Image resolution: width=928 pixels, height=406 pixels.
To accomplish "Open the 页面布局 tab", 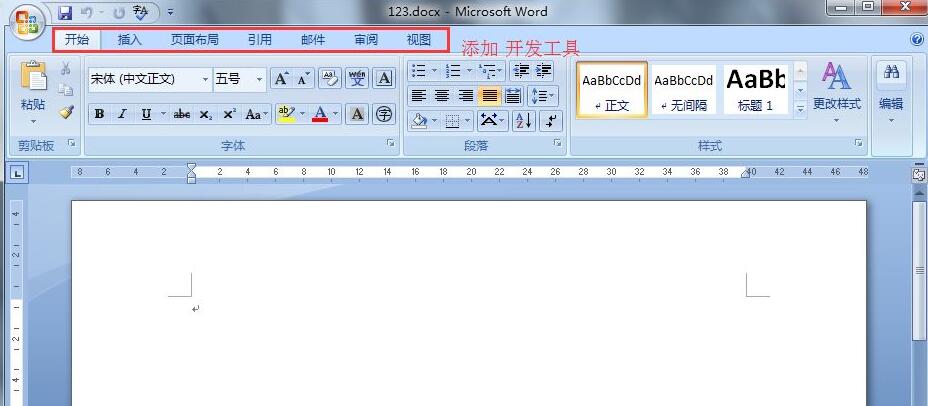I will pyautogui.click(x=195, y=40).
